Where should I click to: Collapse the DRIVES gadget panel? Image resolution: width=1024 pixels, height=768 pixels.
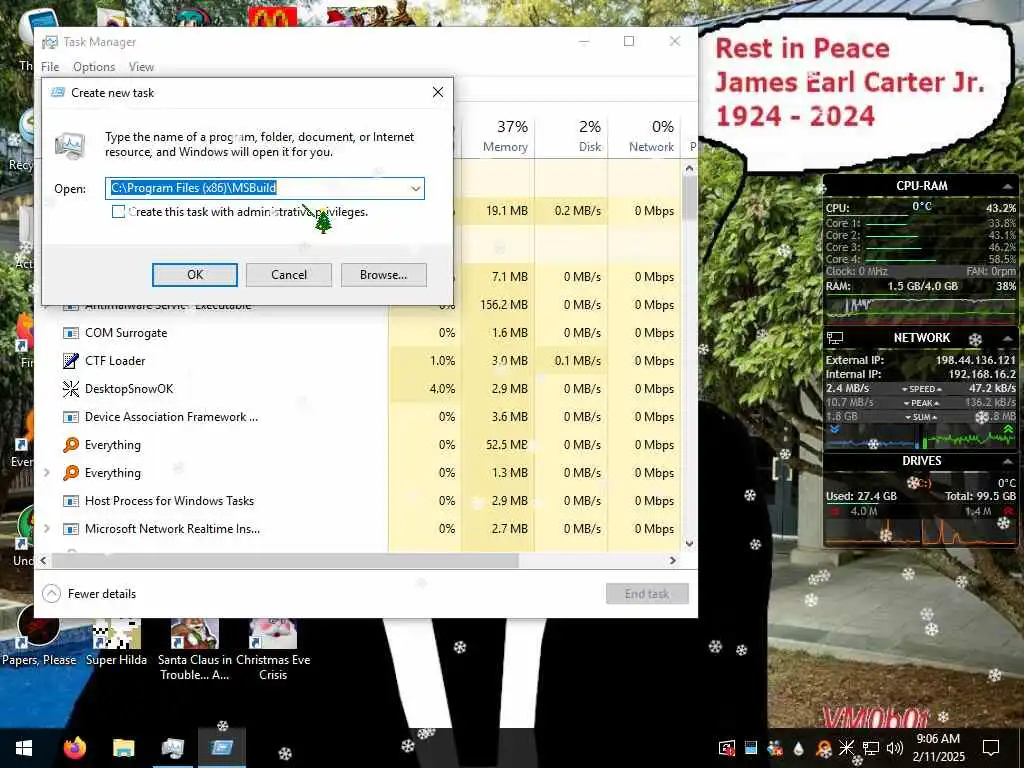tap(1008, 461)
